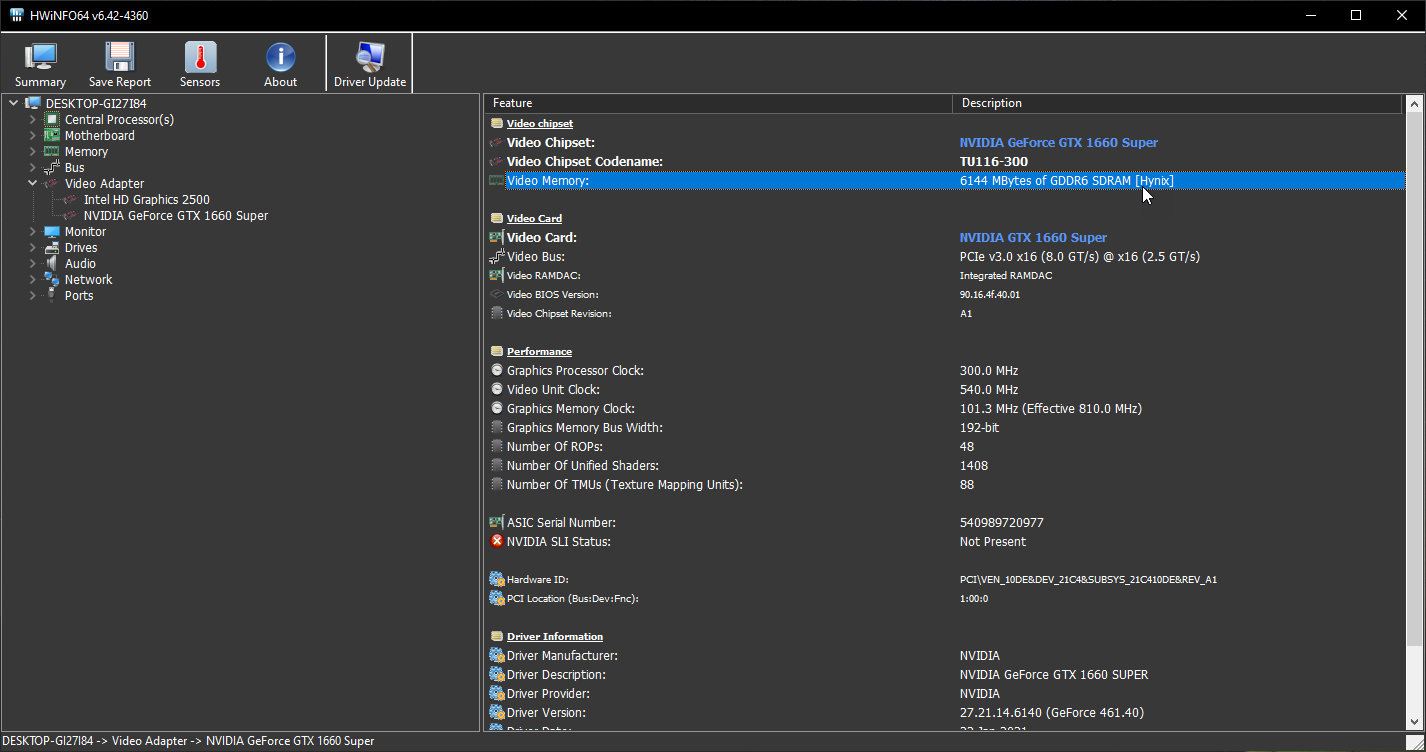
Task: Click the Graphics Processor Clock icon
Action: (x=497, y=371)
